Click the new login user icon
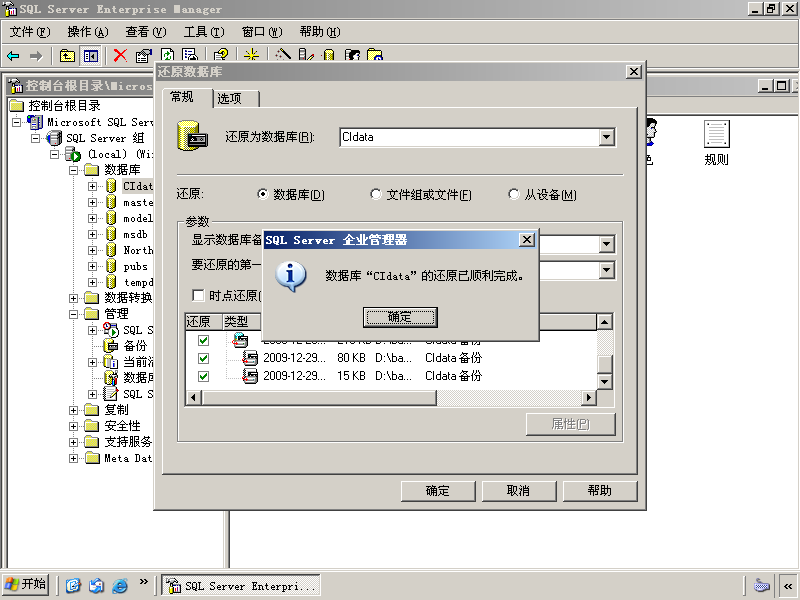 pos(352,55)
